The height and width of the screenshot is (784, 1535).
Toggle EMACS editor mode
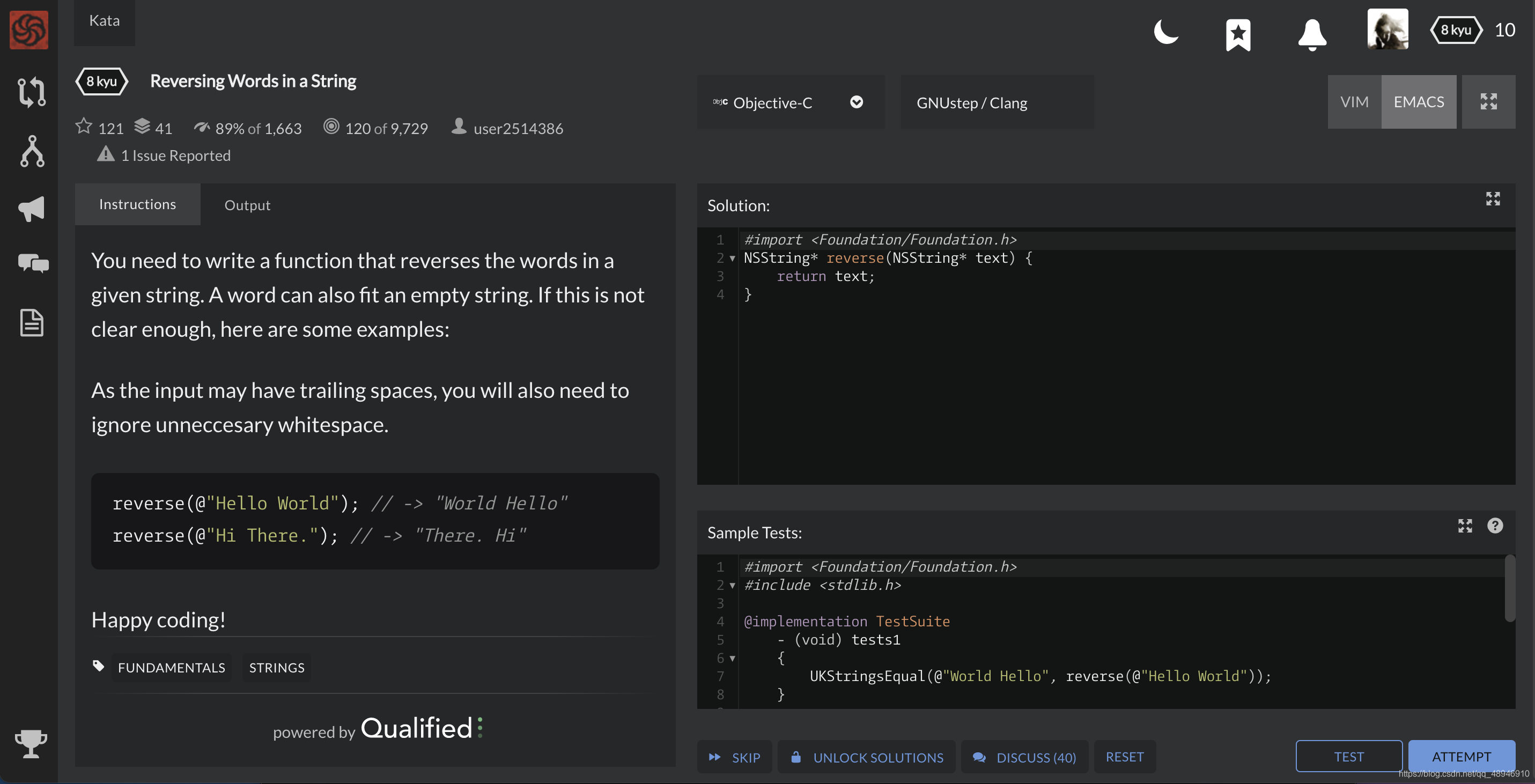point(1418,102)
